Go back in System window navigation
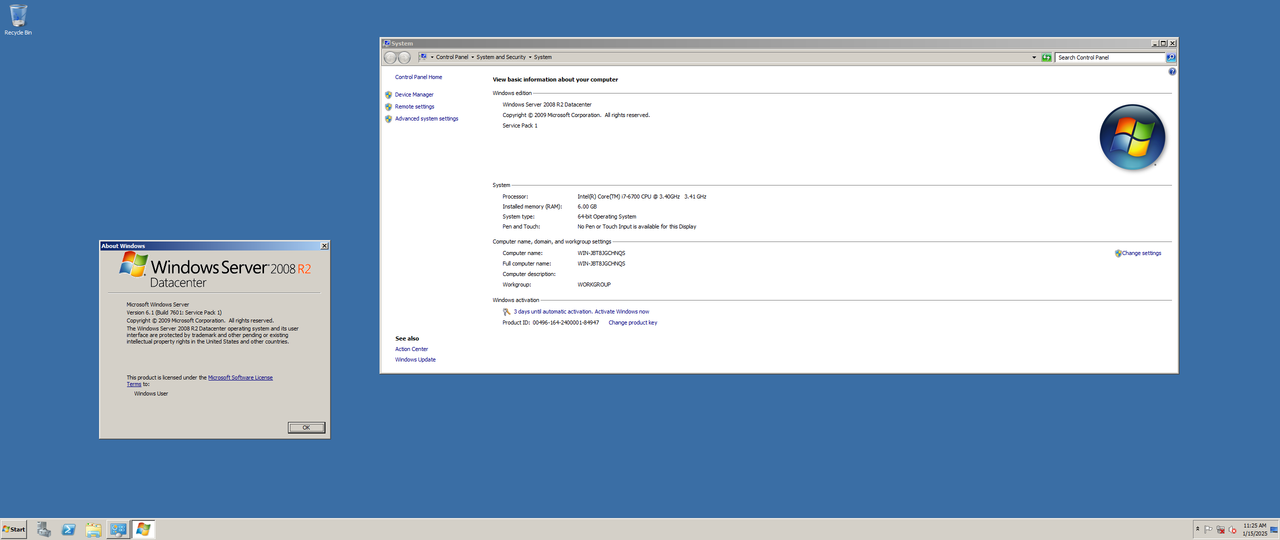1280x540 pixels. pyautogui.click(x=390, y=57)
